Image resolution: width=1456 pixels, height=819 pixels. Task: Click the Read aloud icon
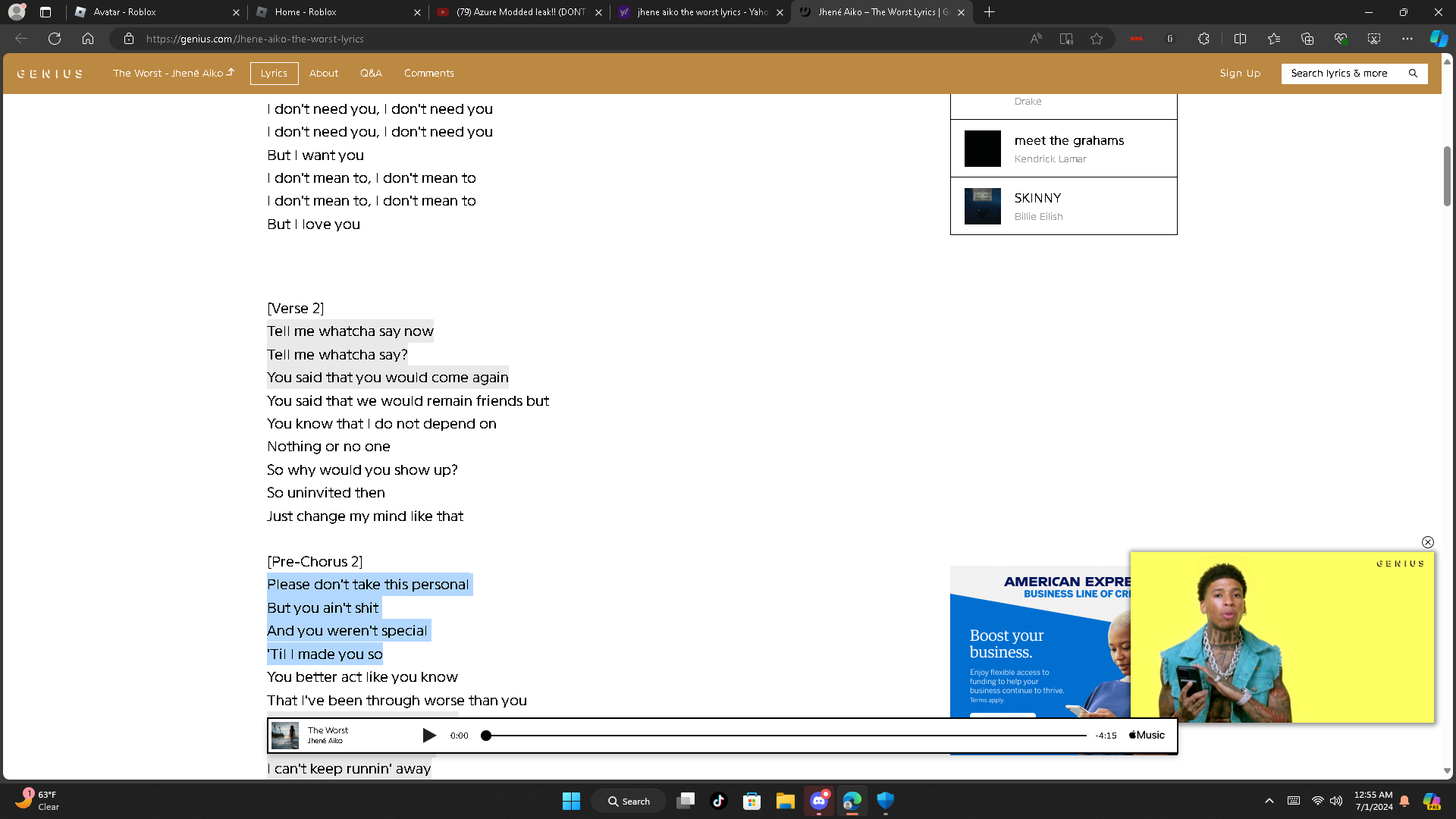[x=1036, y=39]
